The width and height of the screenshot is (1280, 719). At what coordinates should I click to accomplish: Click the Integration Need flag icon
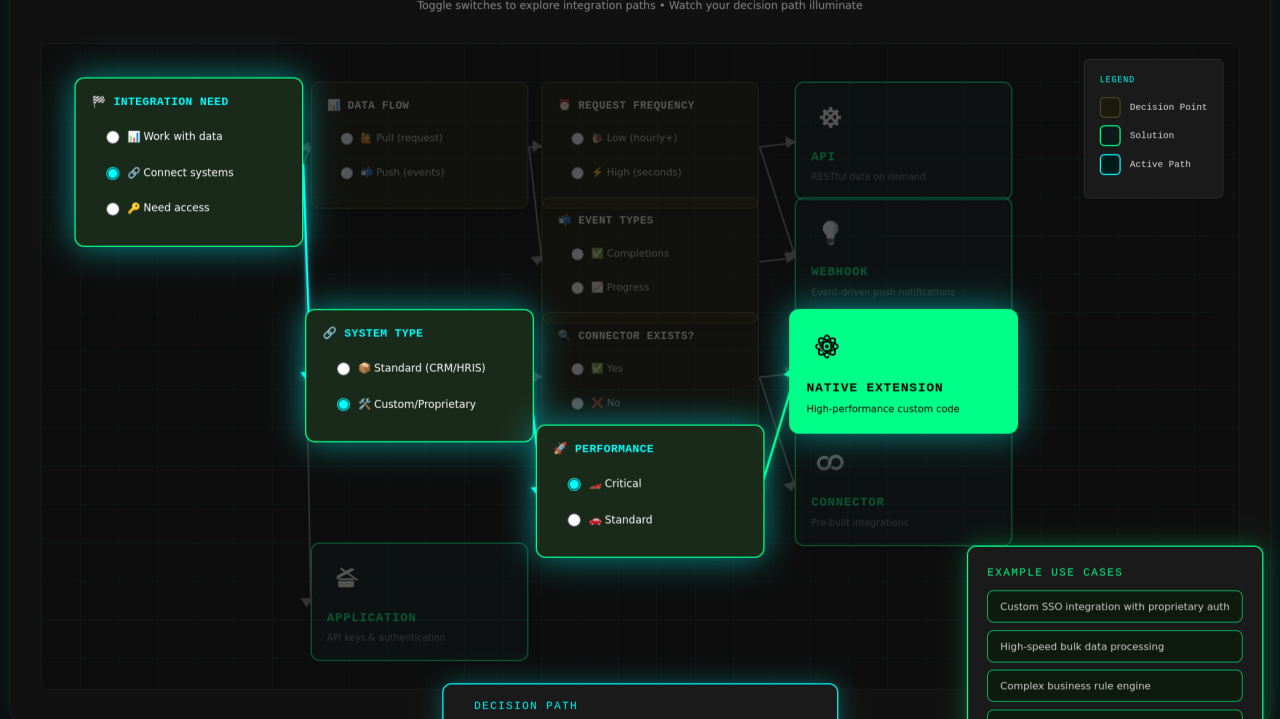tap(99, 102)
